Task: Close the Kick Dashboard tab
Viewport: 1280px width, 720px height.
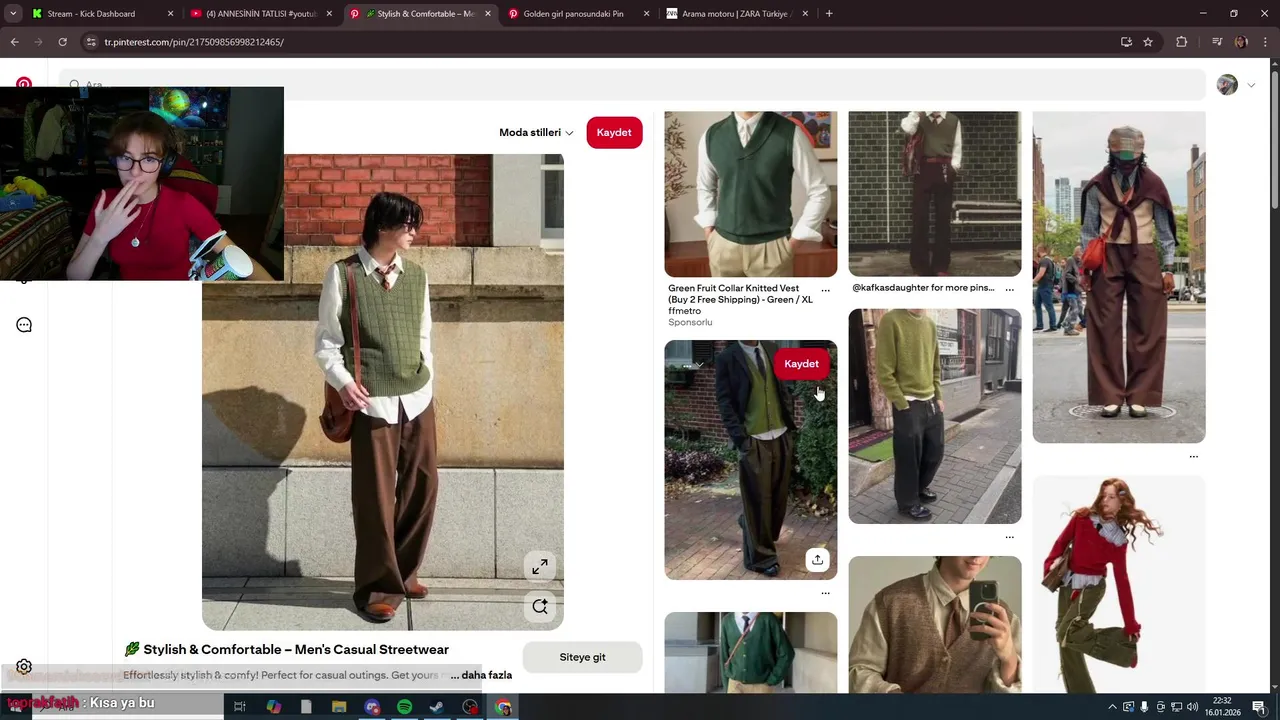Action: click(x=170, y=14)
